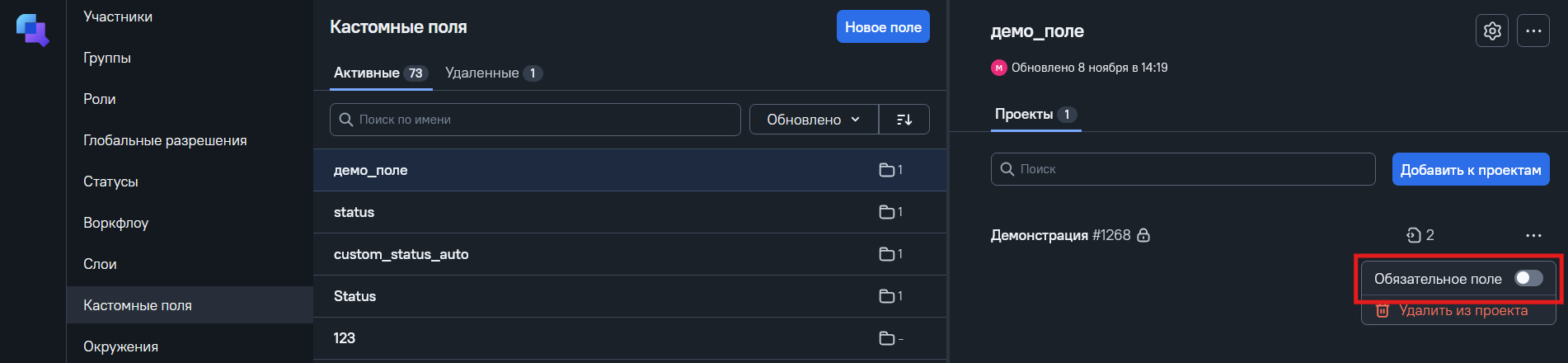Open the Проекты tab
1568x363 pixels.
click(x=1035, y=114)
